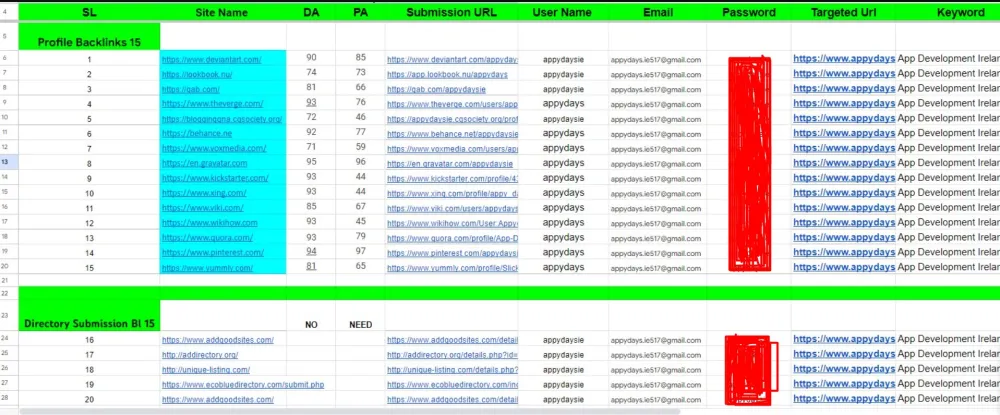Open the behance.ne site name link

click(x=196, y=134)
